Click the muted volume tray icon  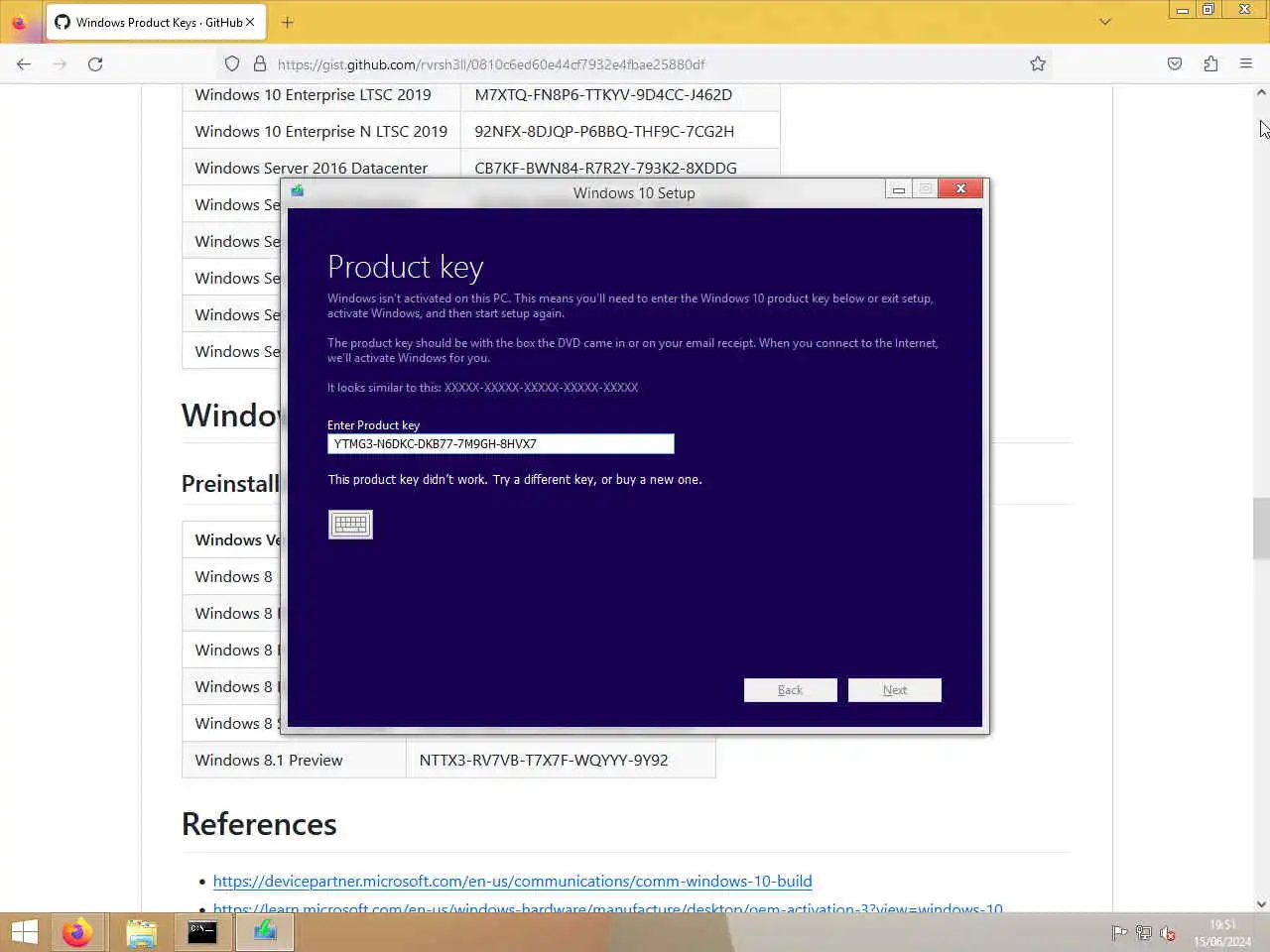(x=1168, y=933)
